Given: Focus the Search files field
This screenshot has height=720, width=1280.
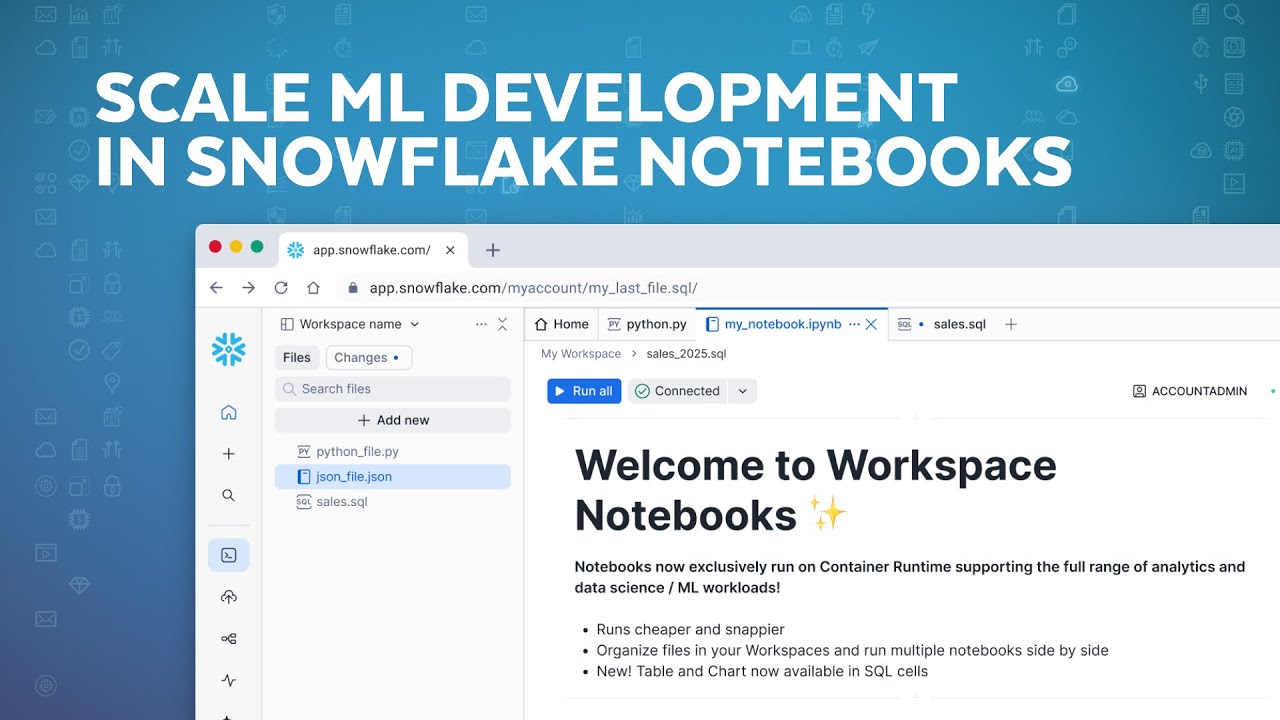Looking at the screenshot, I should (x=393, y=389).
